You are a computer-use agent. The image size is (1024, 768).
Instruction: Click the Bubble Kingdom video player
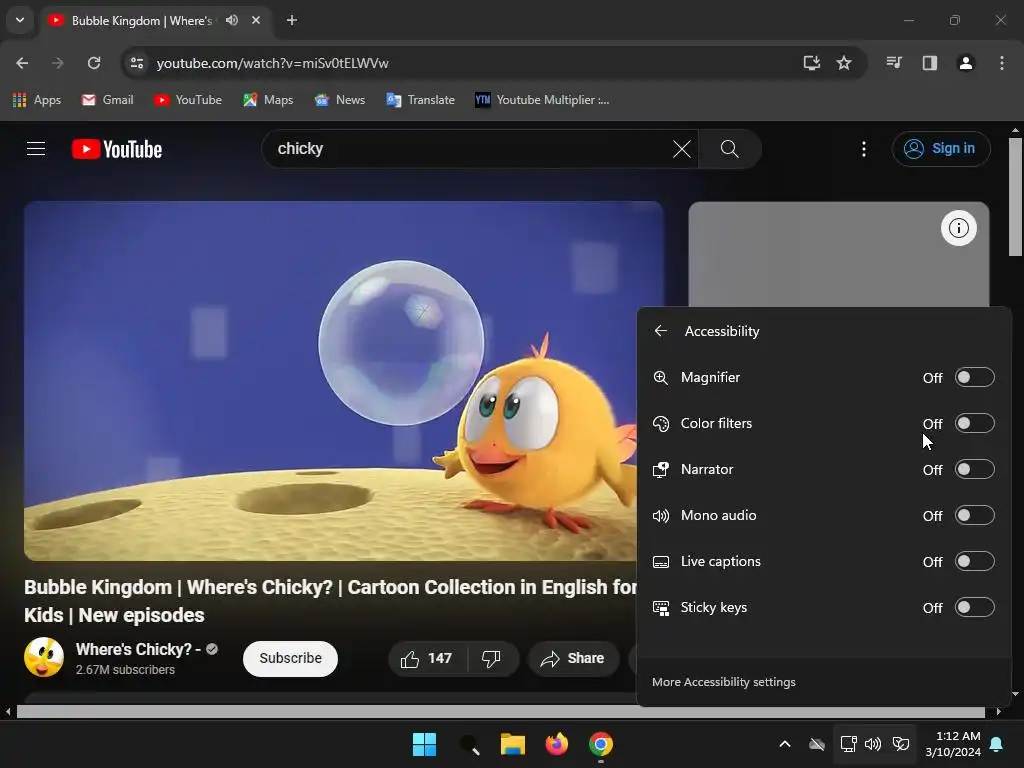click(344, 381)
